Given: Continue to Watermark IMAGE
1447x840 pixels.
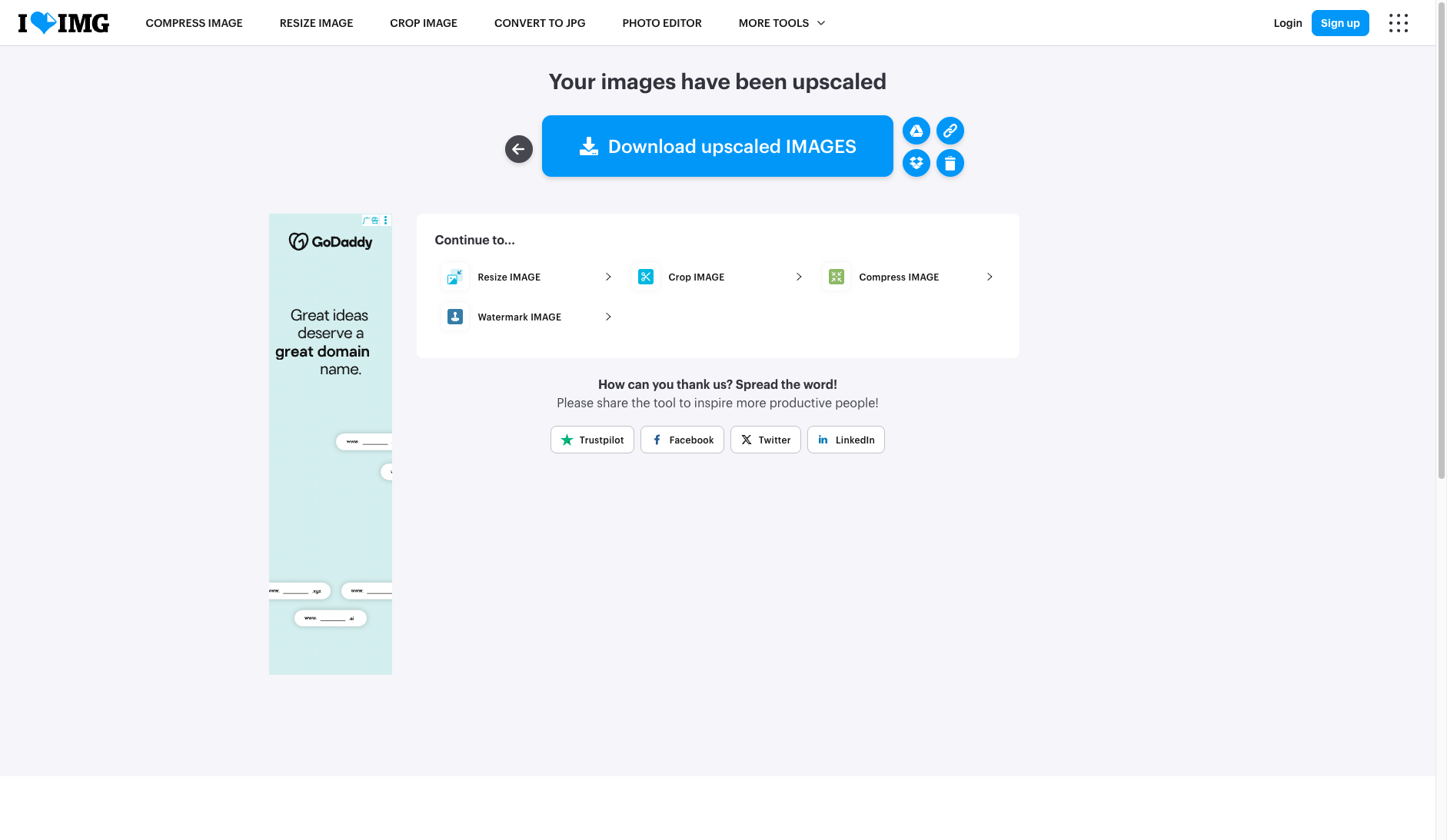Looking at the screenshot, I should [x=526, y=317].
